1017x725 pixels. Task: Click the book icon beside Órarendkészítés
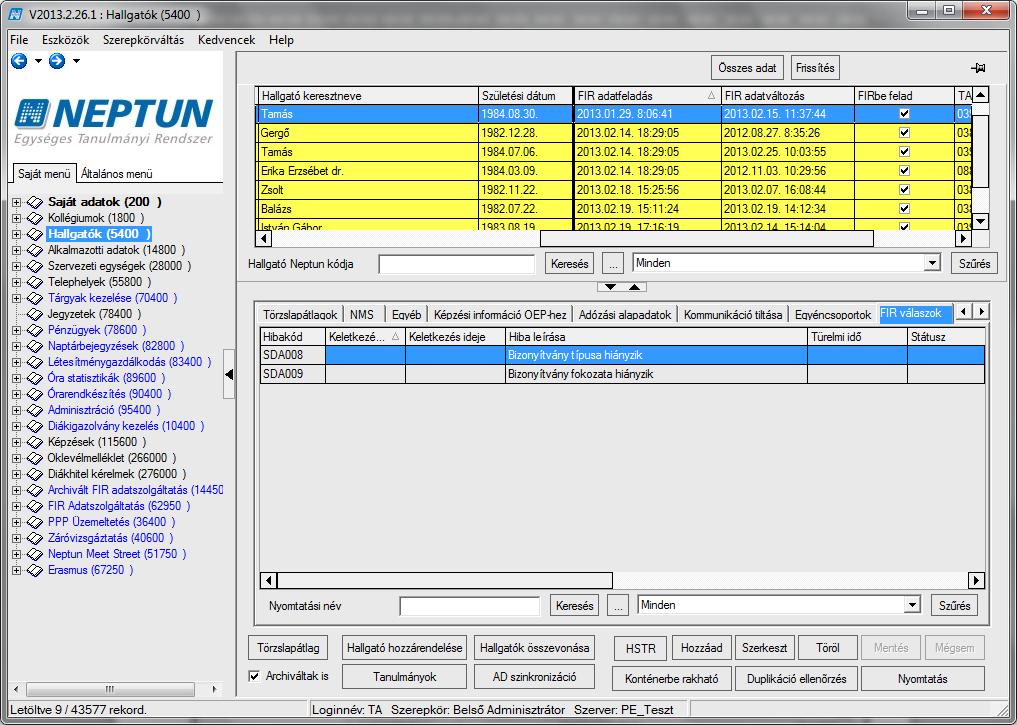point(35,394)
